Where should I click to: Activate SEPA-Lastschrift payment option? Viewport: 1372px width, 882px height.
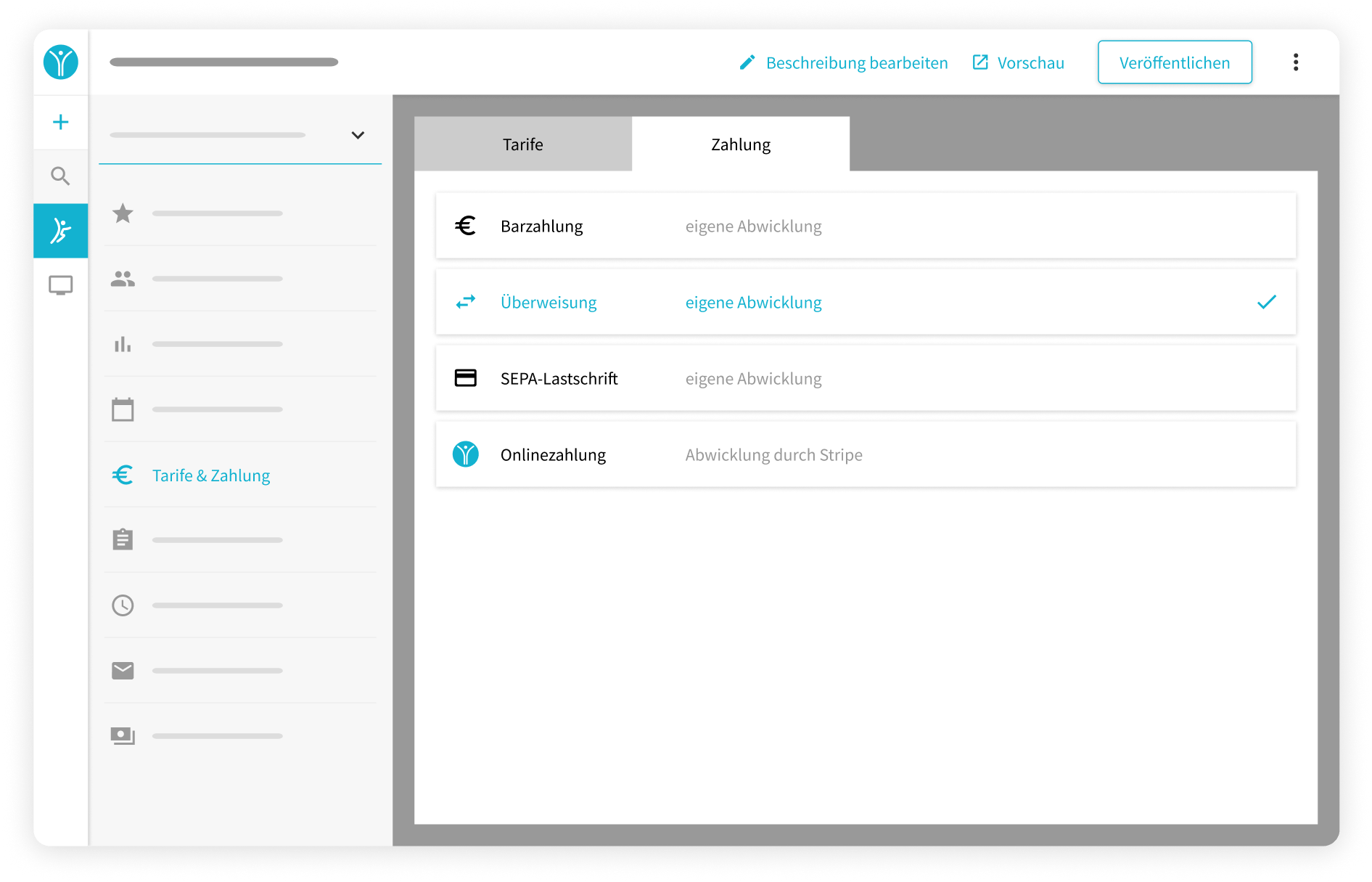click(865, 378)
